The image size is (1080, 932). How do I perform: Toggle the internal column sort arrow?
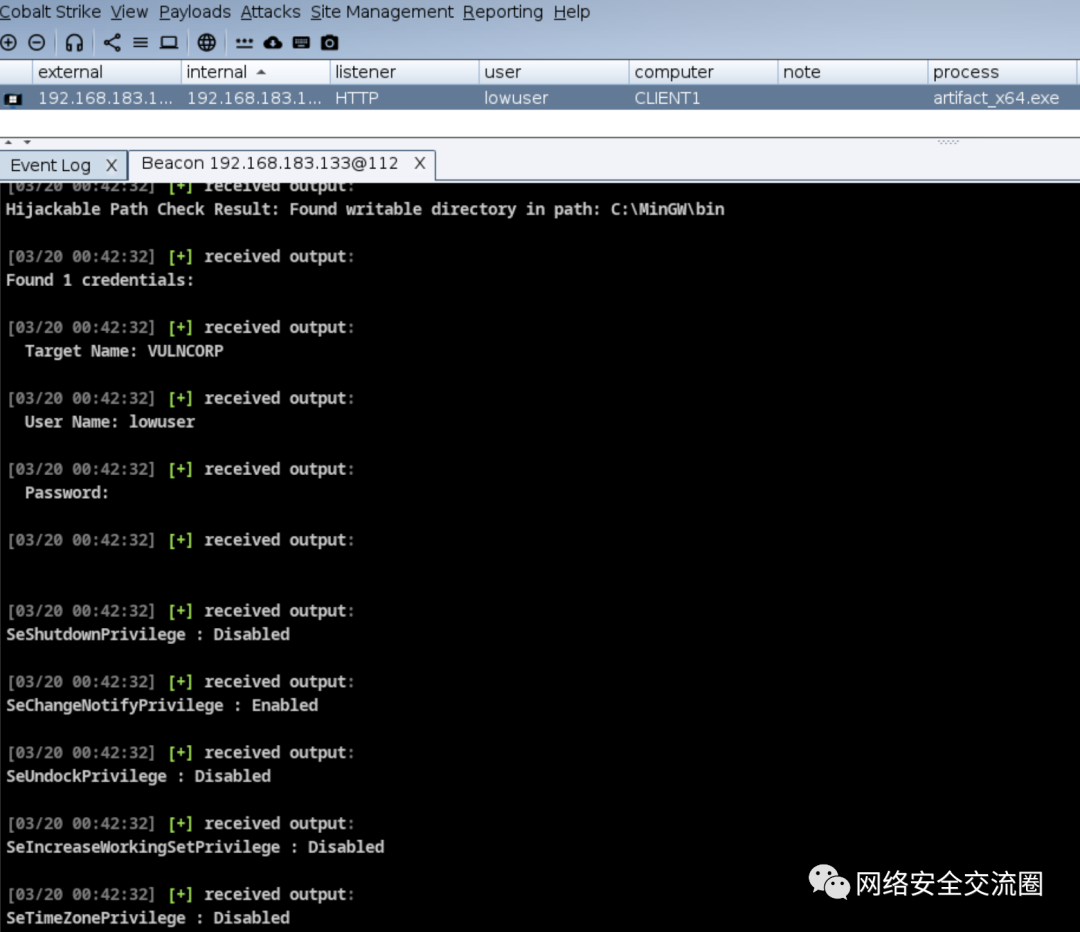(261, 72)
